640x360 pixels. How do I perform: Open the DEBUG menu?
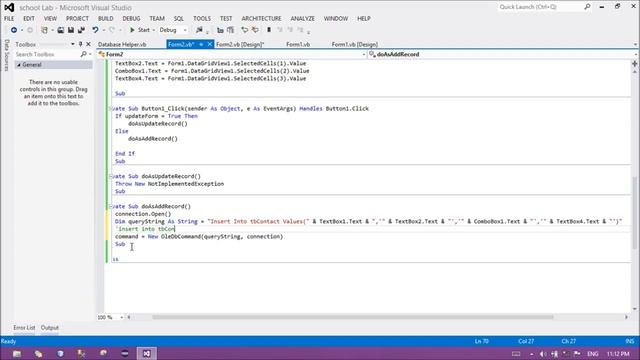click(x=131, y=18)
